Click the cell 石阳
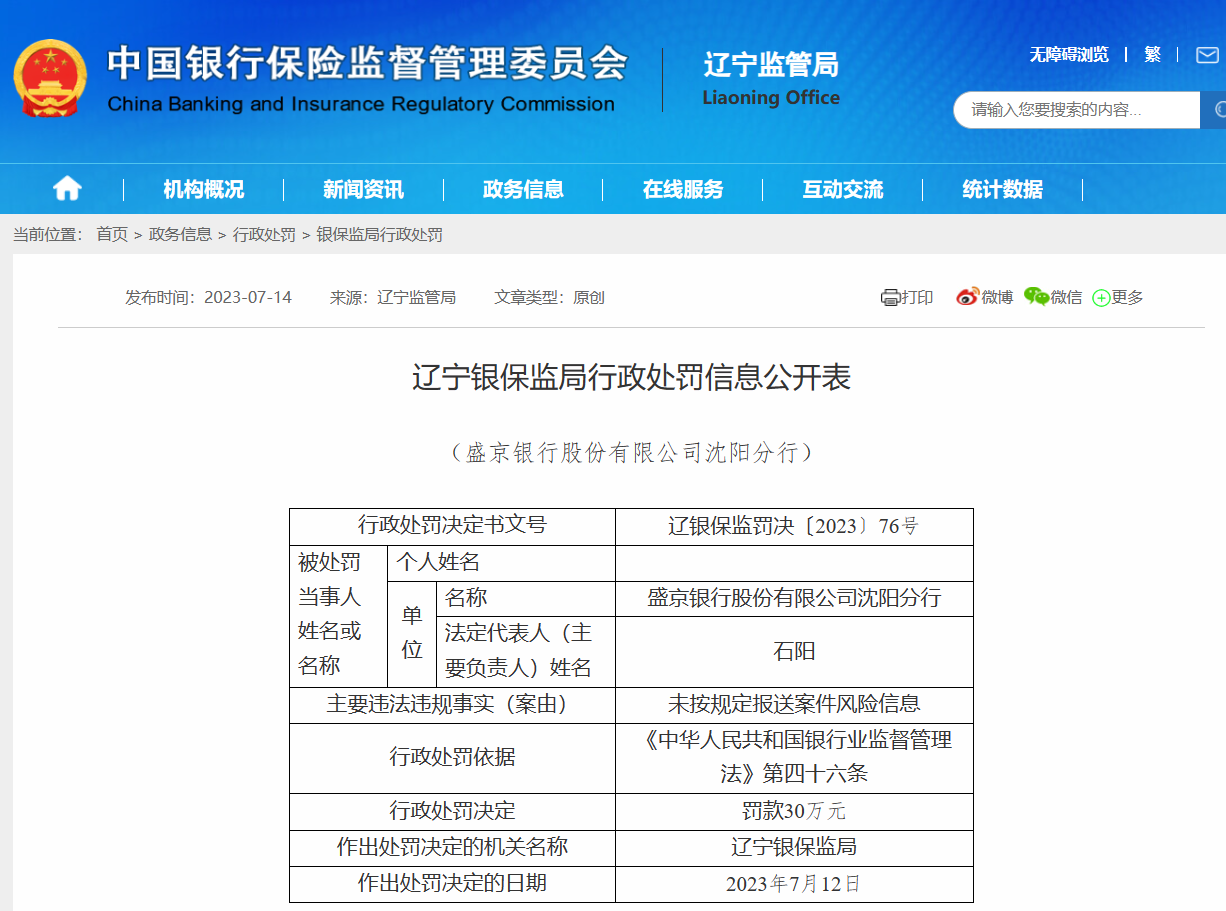Screen dimensions: 1226x911 click(x=794, y=652)
